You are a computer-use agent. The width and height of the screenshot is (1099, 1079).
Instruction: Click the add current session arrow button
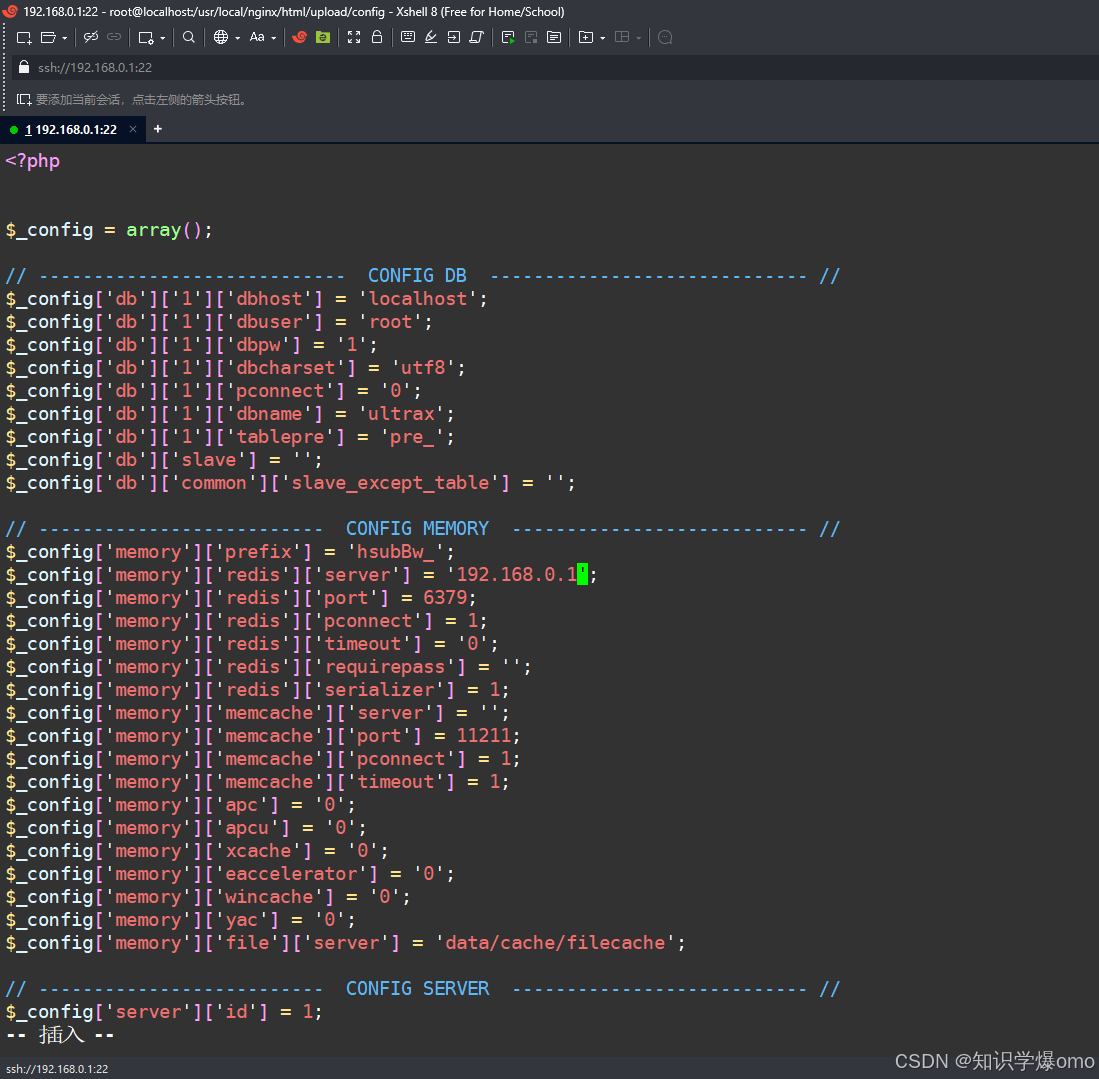24,100
